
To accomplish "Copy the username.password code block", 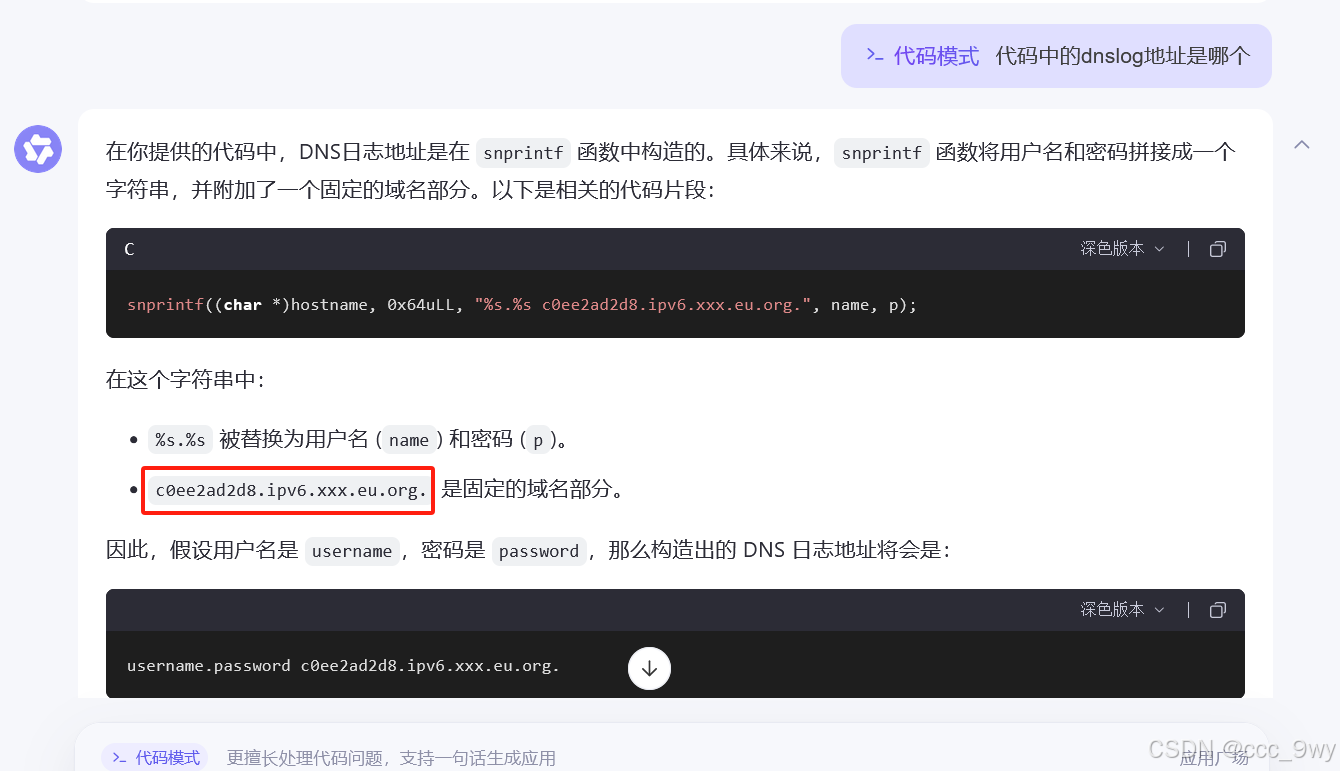I will tap(1218, 610).
